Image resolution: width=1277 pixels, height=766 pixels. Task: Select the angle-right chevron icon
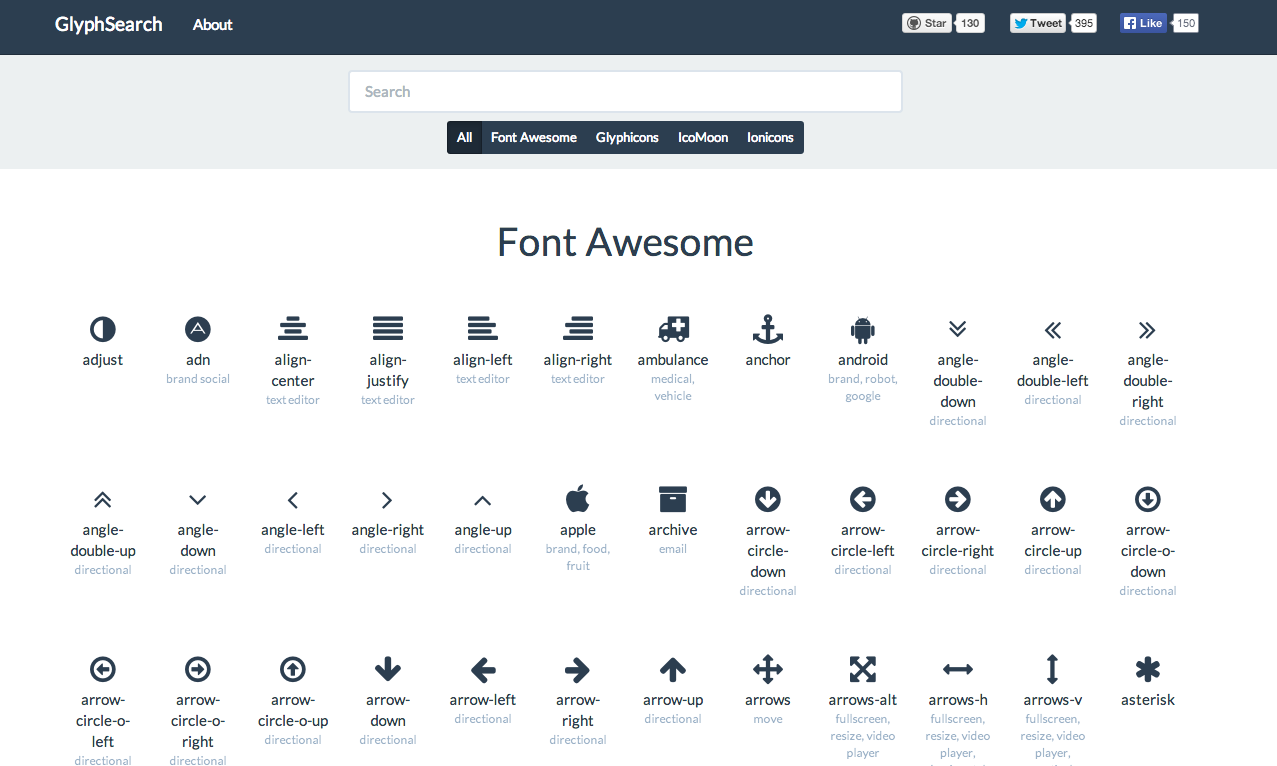click(x=388, y=499)
